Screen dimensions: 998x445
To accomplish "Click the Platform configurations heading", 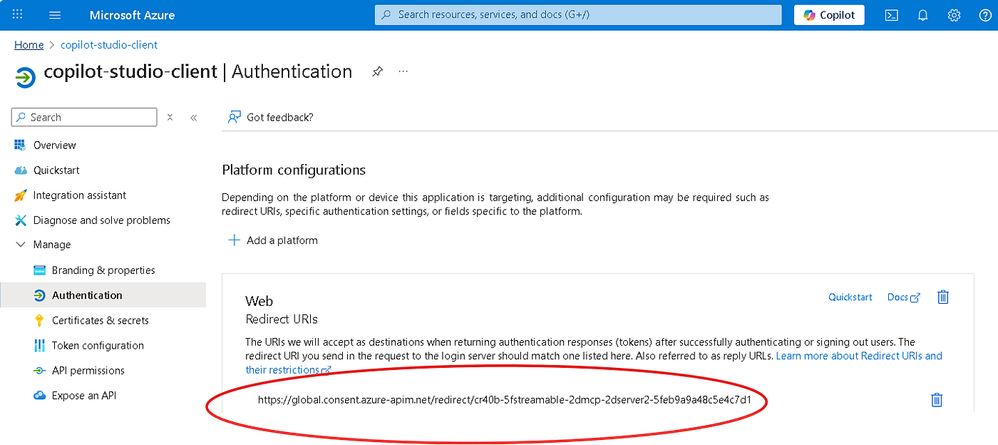I will tap(294, 170).
